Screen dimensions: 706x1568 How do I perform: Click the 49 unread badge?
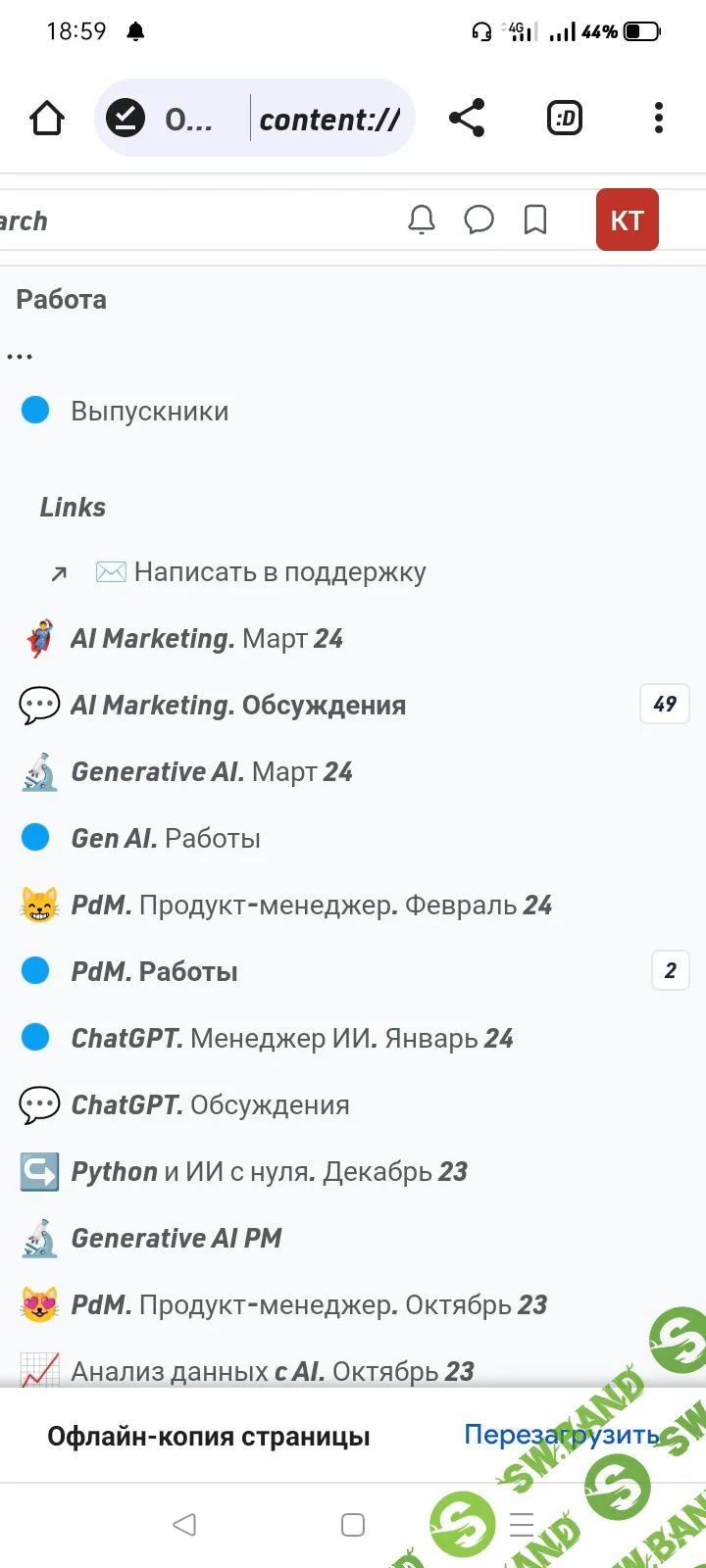(x=665, y=705)
